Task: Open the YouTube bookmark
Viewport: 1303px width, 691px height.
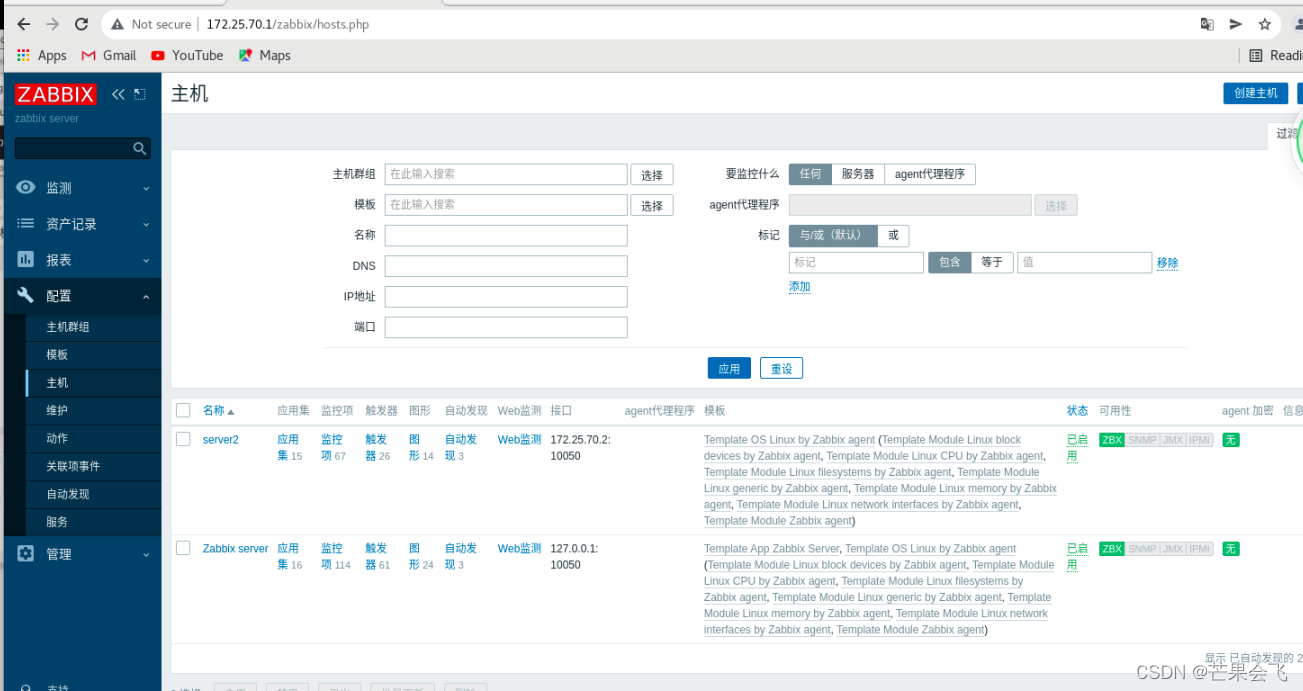Action: point(187,55)
